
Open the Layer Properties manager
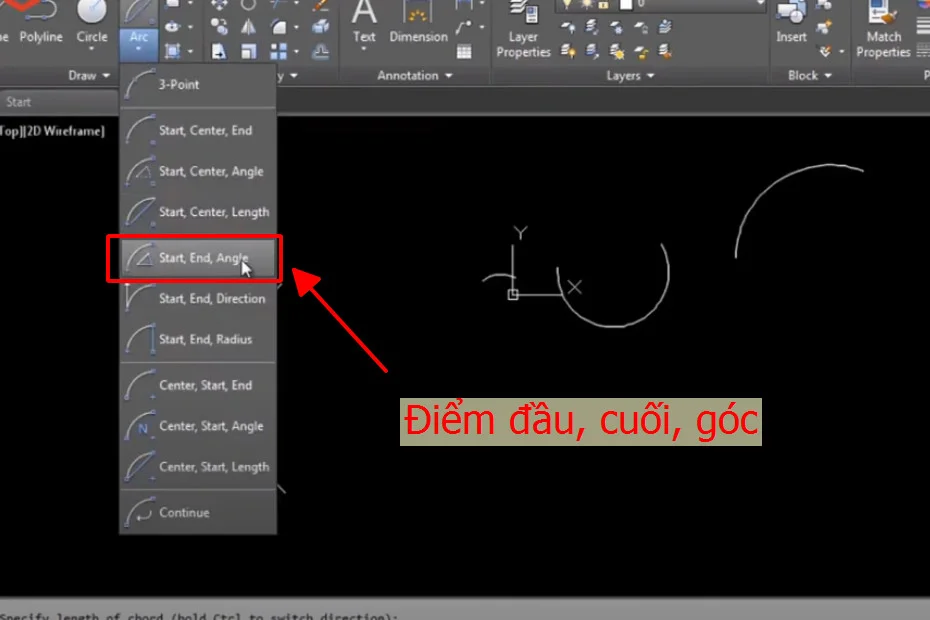click(x=523, y=30)
